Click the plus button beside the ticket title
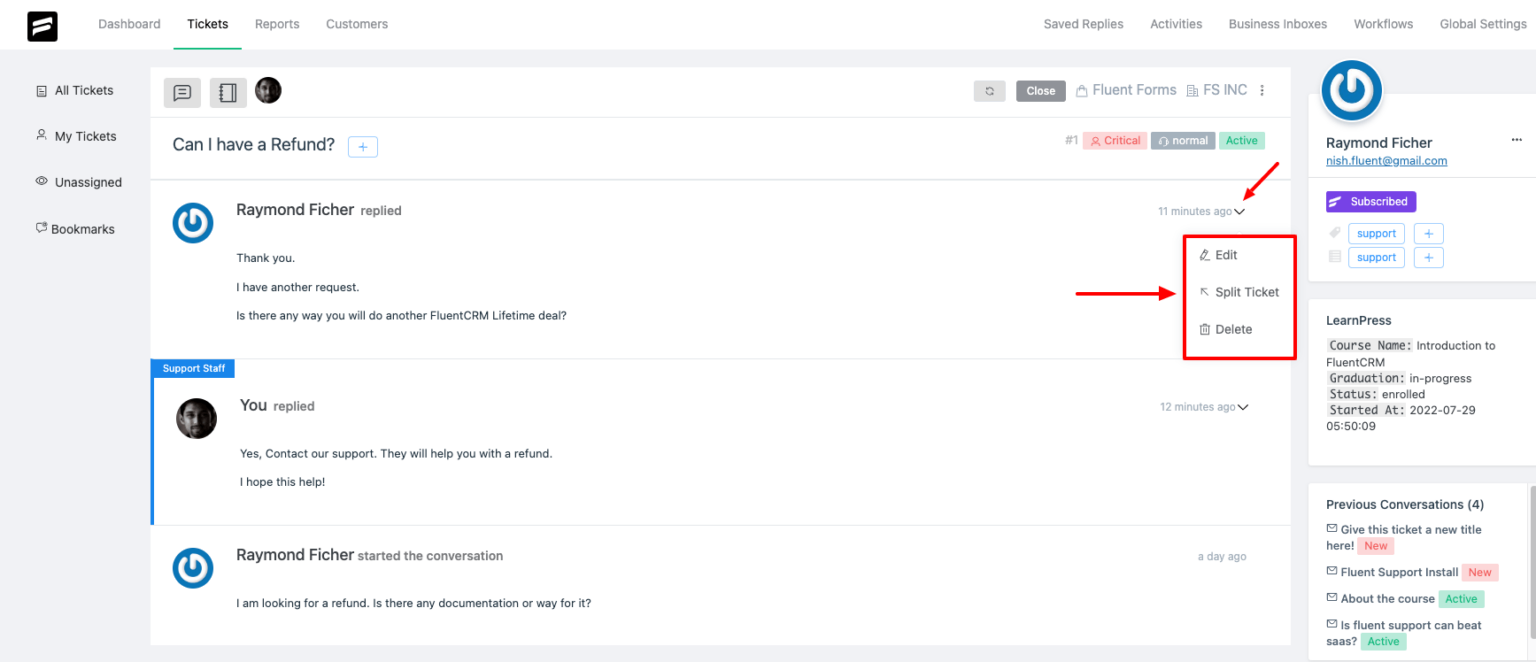Viewport: 1536px width, 662px height. point(362,146)
